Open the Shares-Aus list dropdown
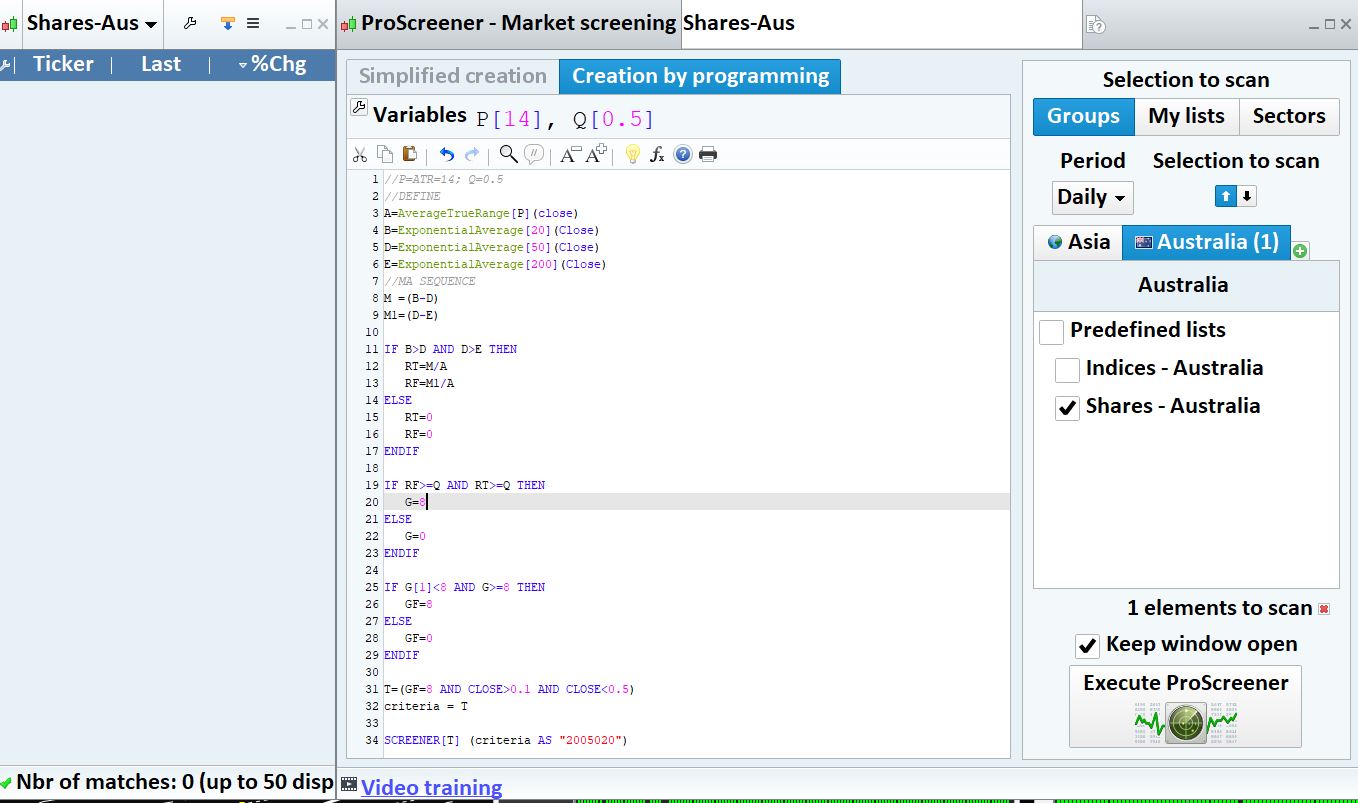This screenshot has width=1358, height=803. coord(92,23)
